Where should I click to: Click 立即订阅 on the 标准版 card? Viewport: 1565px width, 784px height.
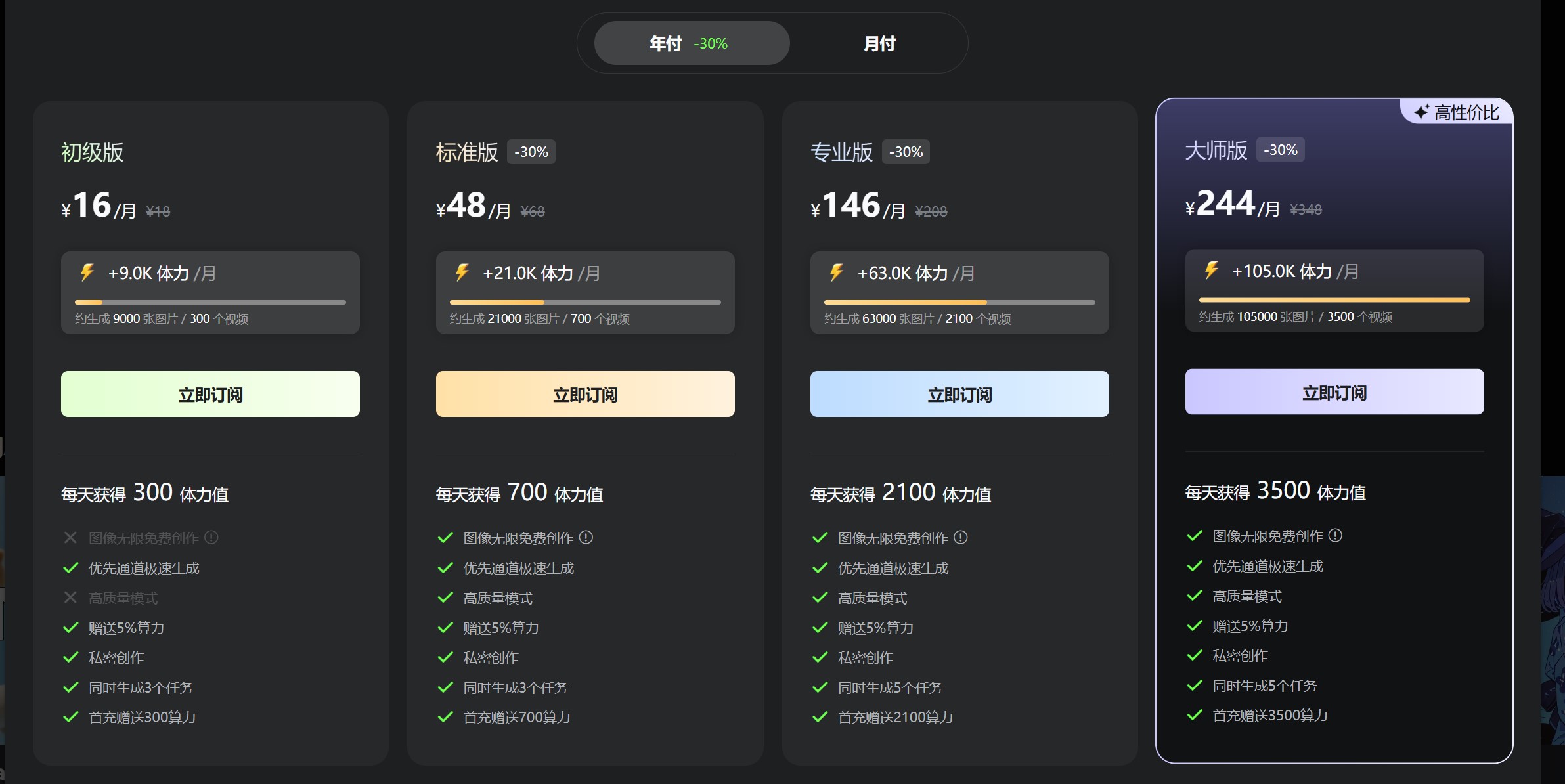[x=585, y=393]
